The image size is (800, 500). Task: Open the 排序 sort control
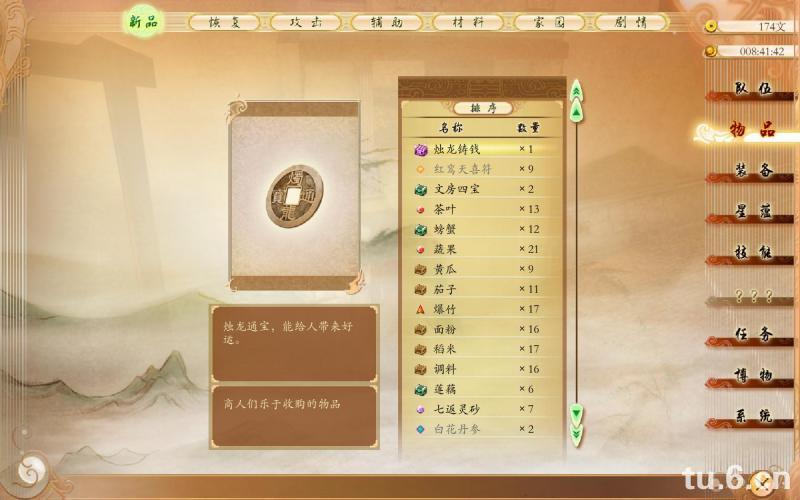[x=483, y=108]
